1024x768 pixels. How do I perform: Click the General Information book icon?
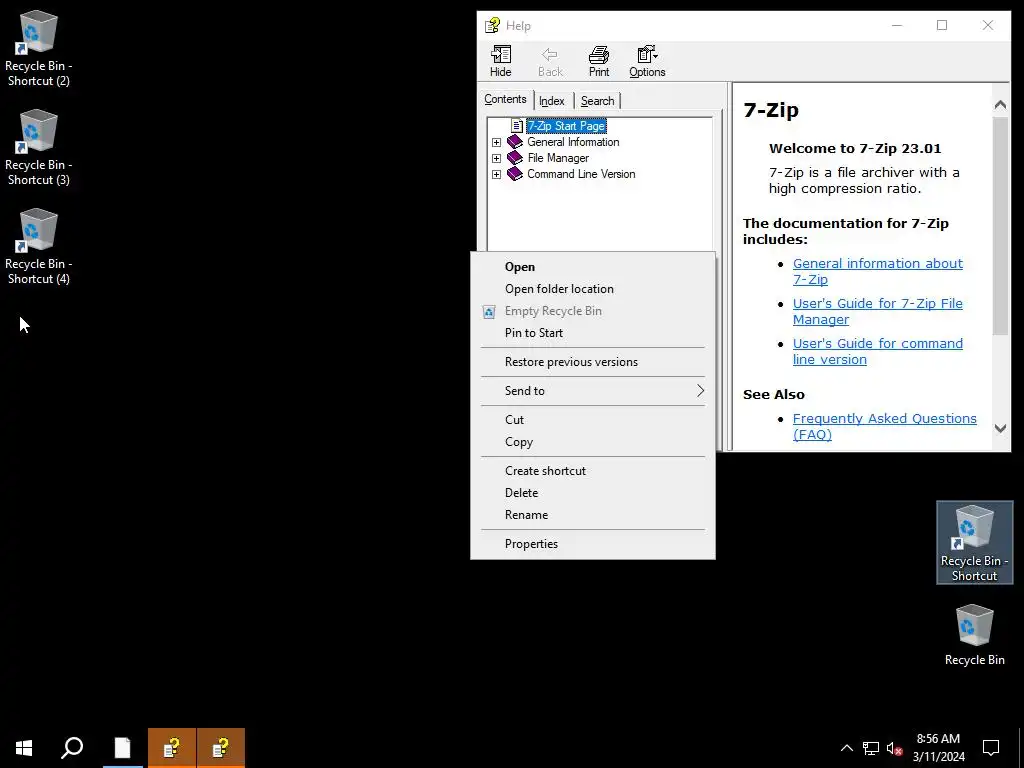coord(515,142)
